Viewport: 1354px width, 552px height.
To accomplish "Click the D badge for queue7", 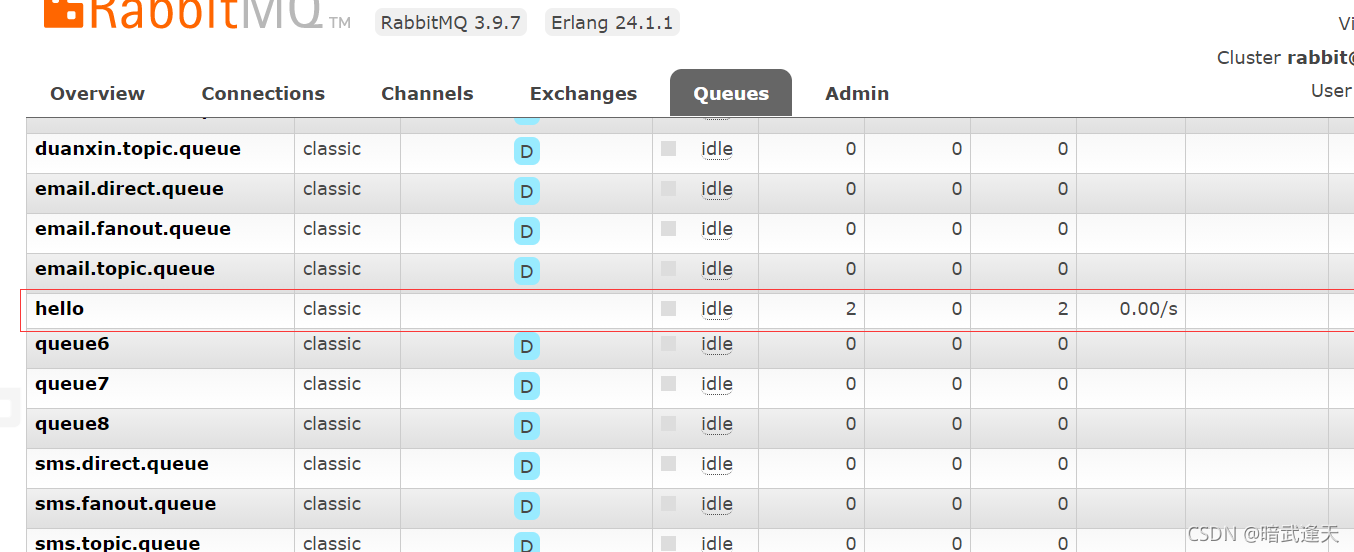I will (527, 387).
